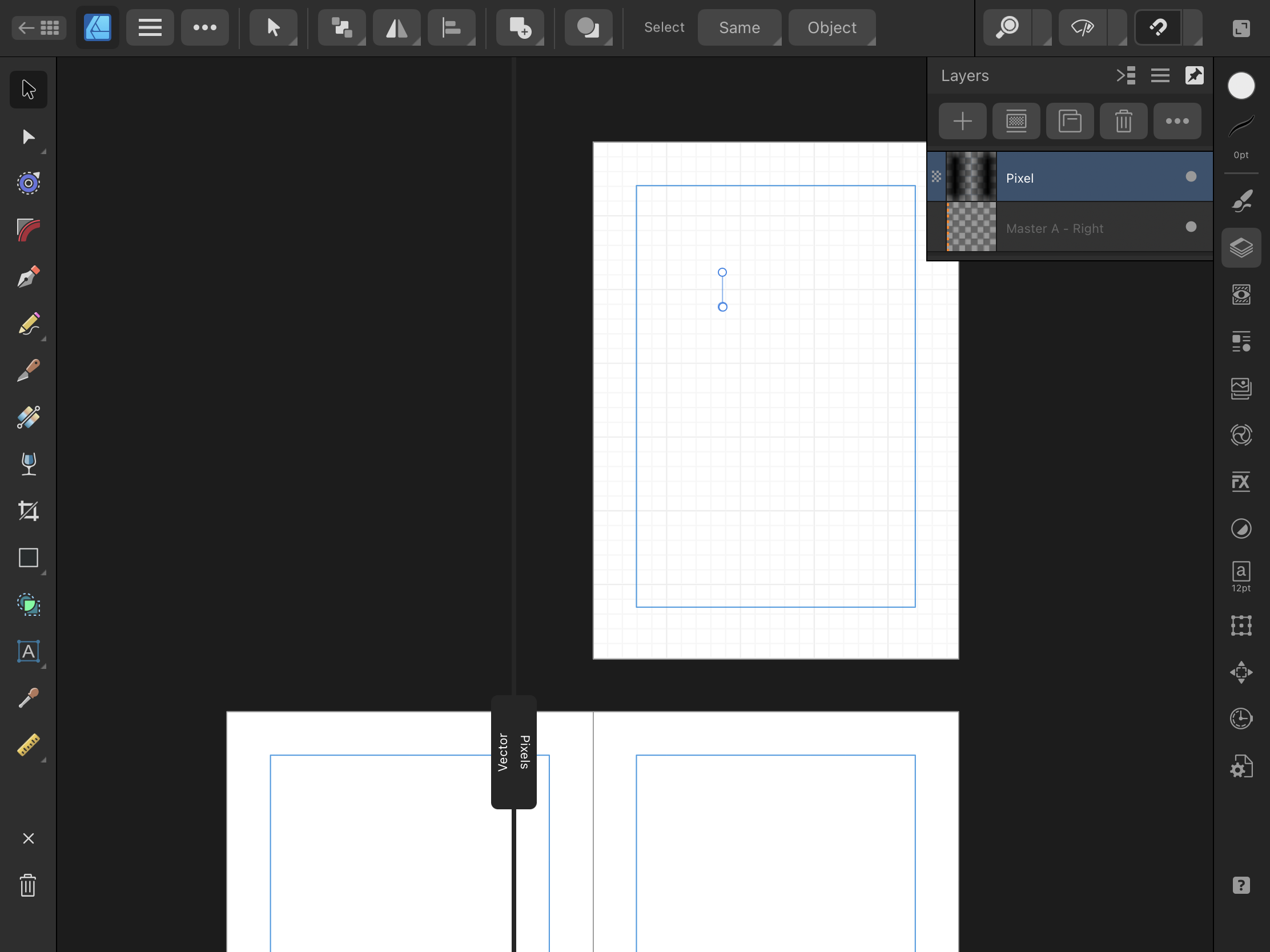Image resolution: width=1270 pixels, height=952 pixels.
Task: Select the Point Transform tool
Action: pos(28,184)
